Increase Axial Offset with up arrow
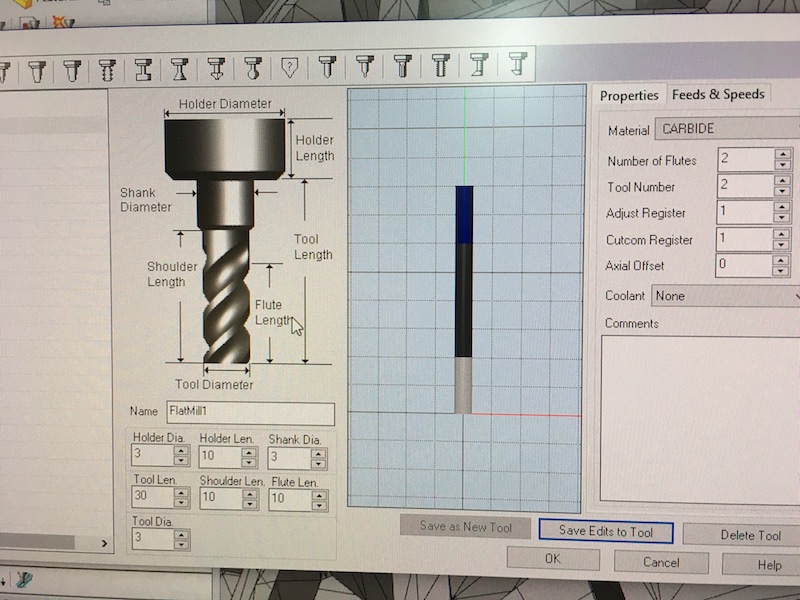 click(x=781, y=260)
